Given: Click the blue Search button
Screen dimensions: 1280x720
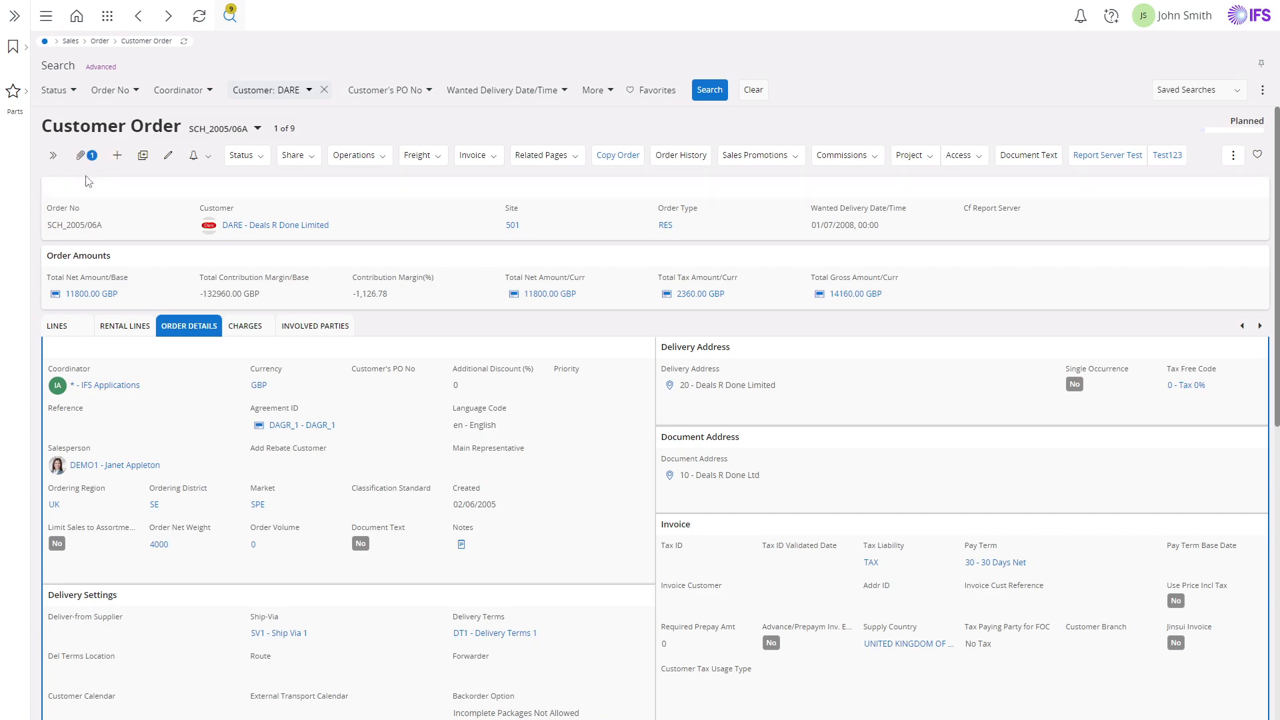Looking at the screenshot, I should tap(710, 90).
